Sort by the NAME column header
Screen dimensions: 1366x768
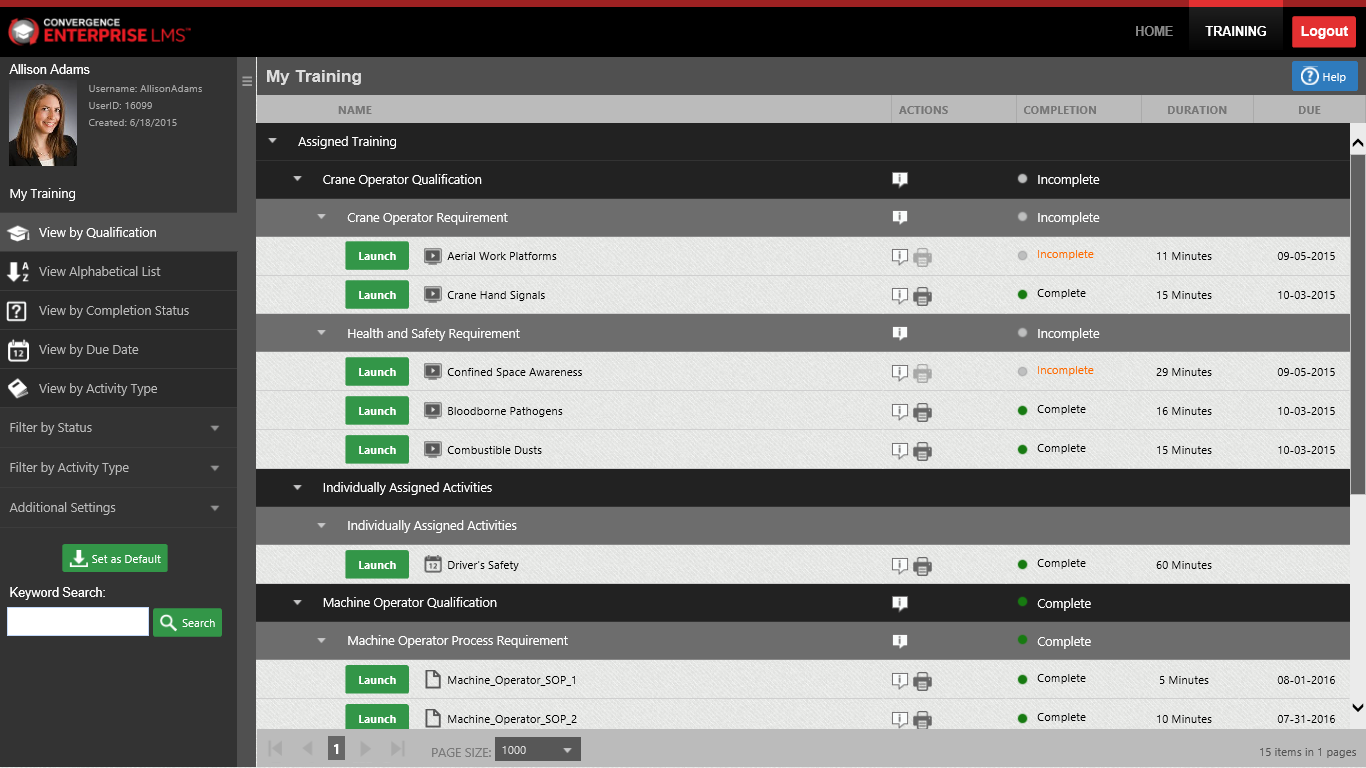pos(355,110)
